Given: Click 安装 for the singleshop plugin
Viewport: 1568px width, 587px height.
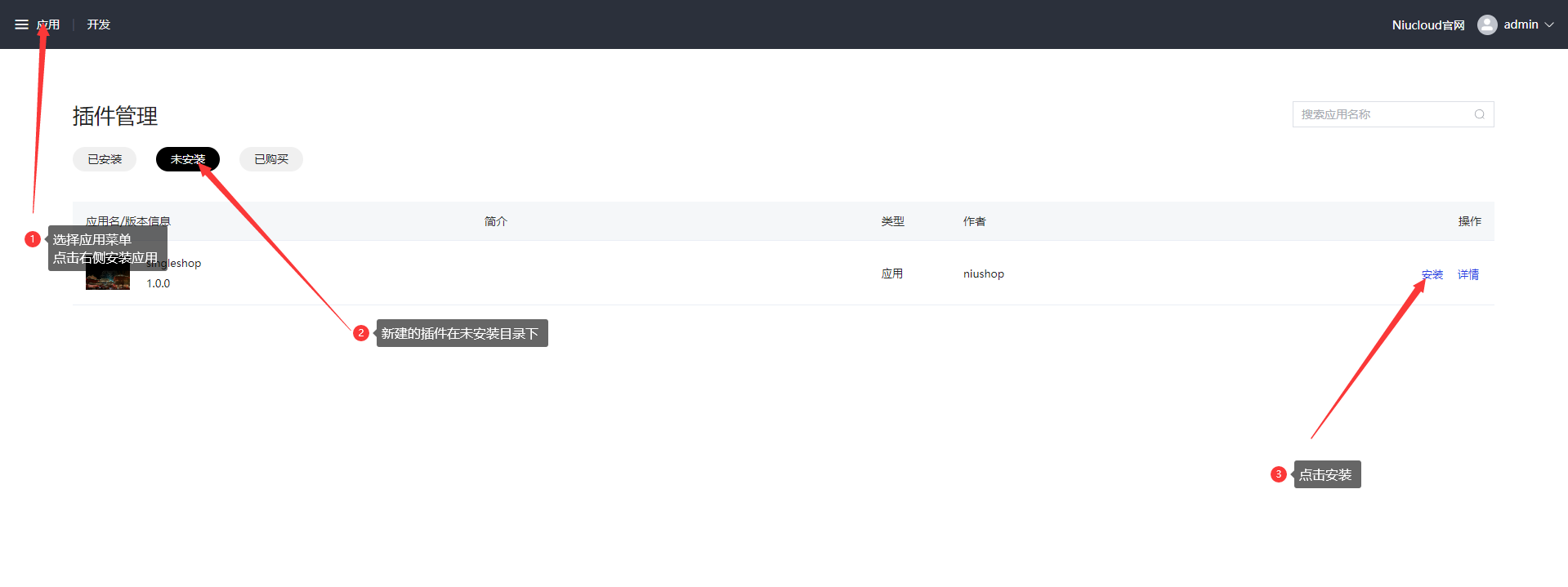Looking at the screenshot, I should click(1432, 274).
